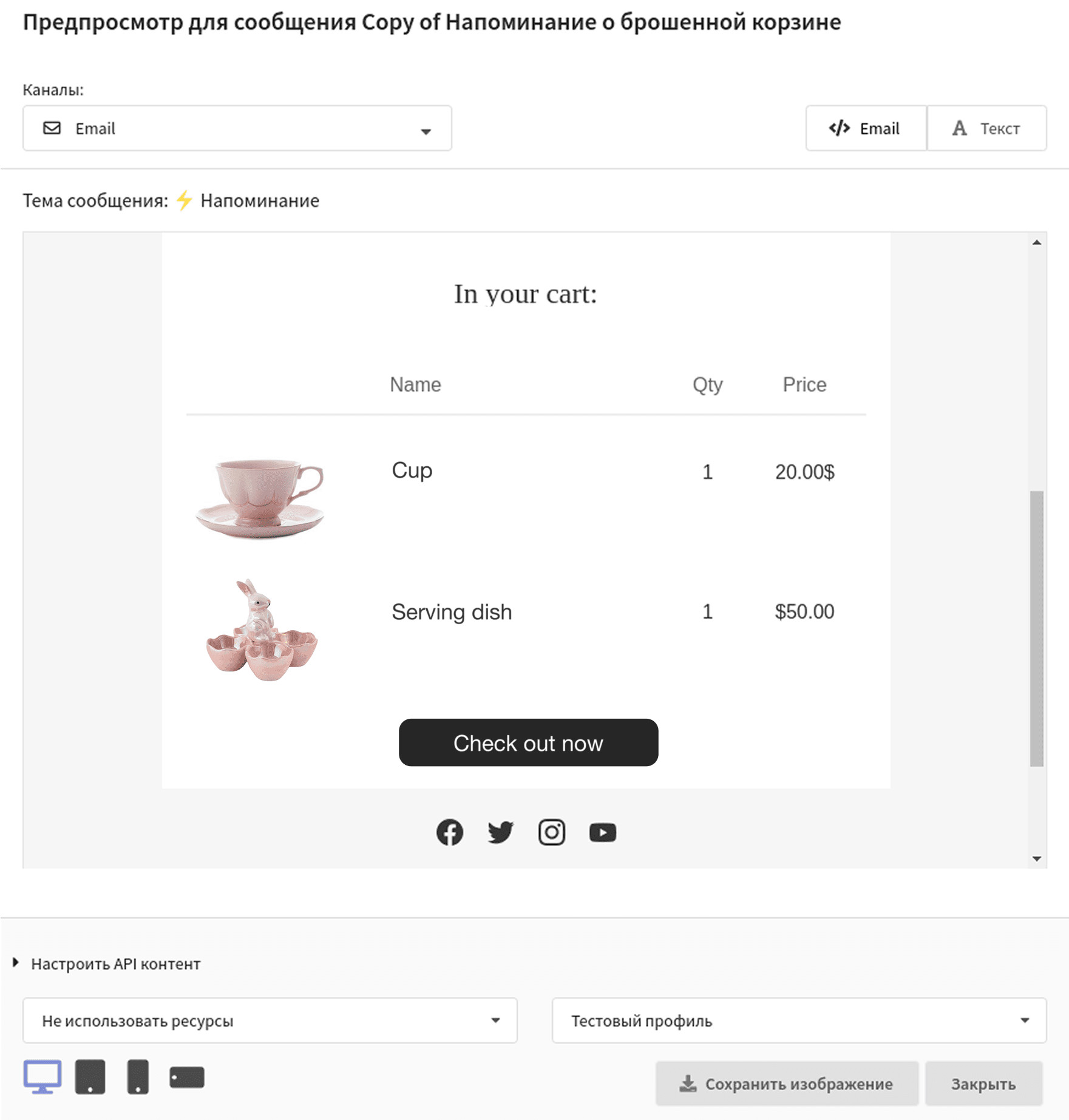
Task: Click the Cup product thumbnail
Action: tap(260, 498)
